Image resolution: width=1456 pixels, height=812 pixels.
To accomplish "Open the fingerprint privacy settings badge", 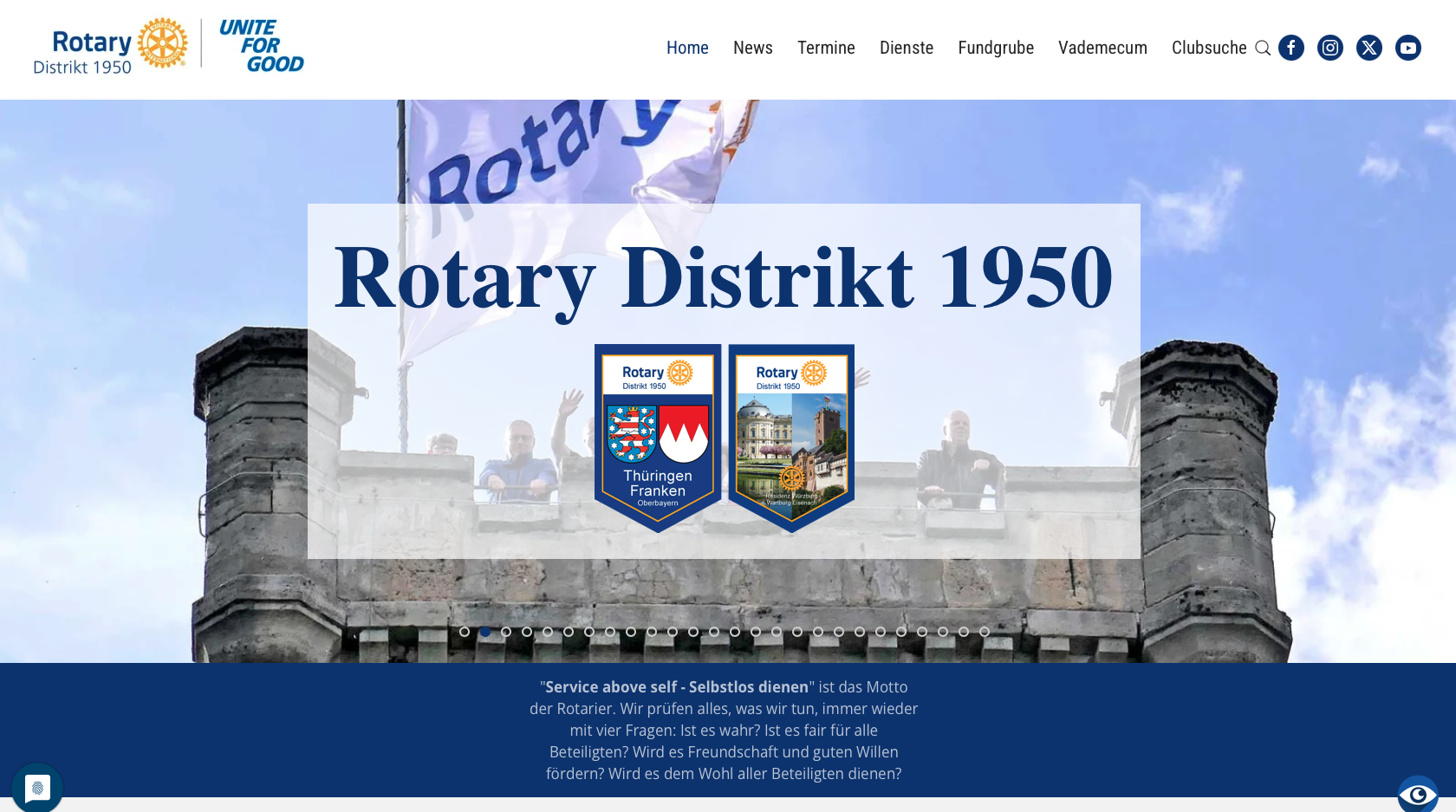I will pos(37,788).
